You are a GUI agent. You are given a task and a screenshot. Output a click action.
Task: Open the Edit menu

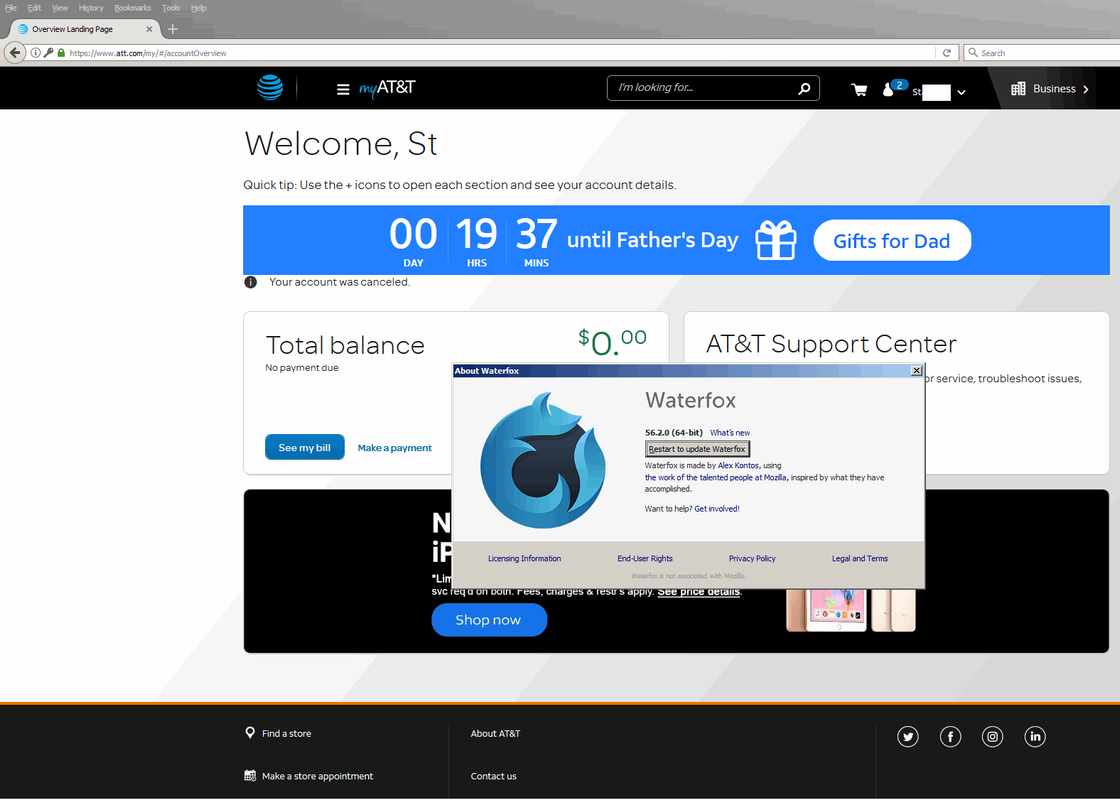click(x=34, y=8)
